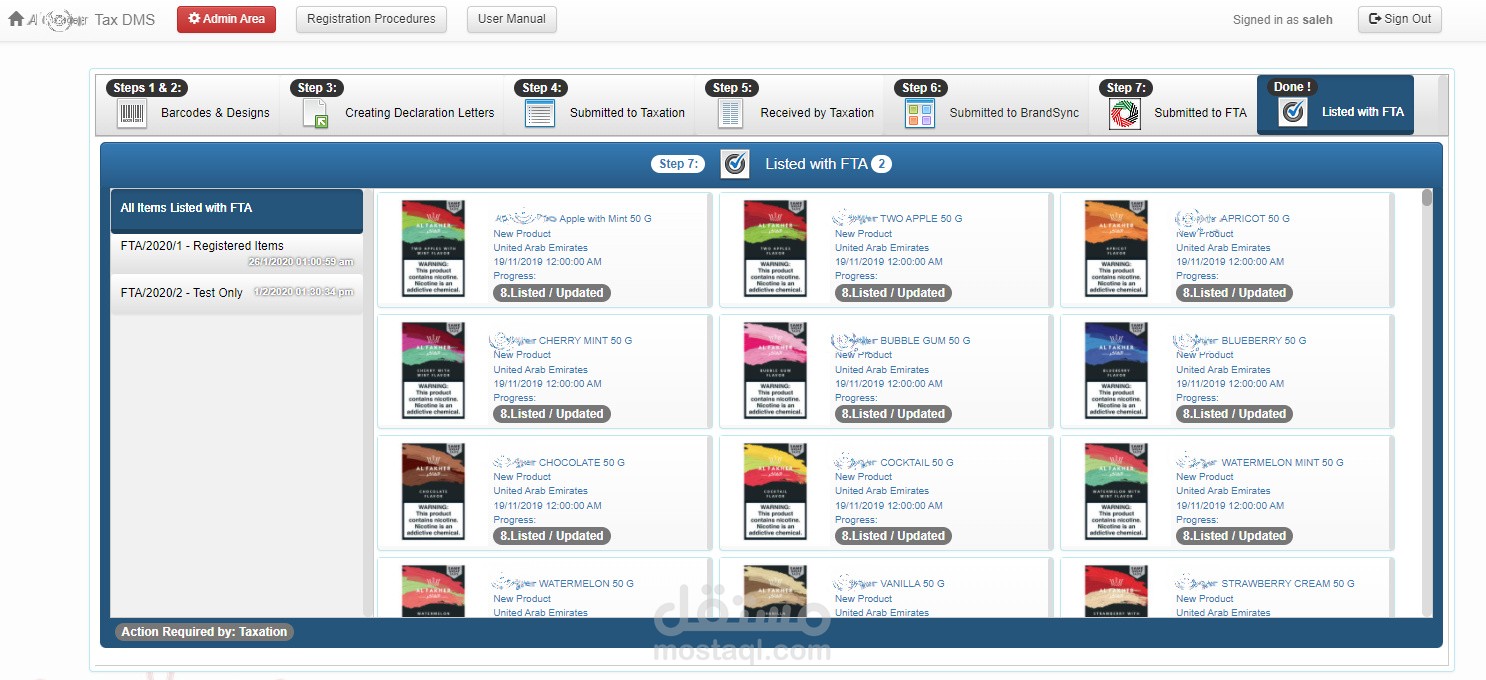
Task: Click Listed / Updated badge for BUBBLE GUM
Action: coord(893,414)
